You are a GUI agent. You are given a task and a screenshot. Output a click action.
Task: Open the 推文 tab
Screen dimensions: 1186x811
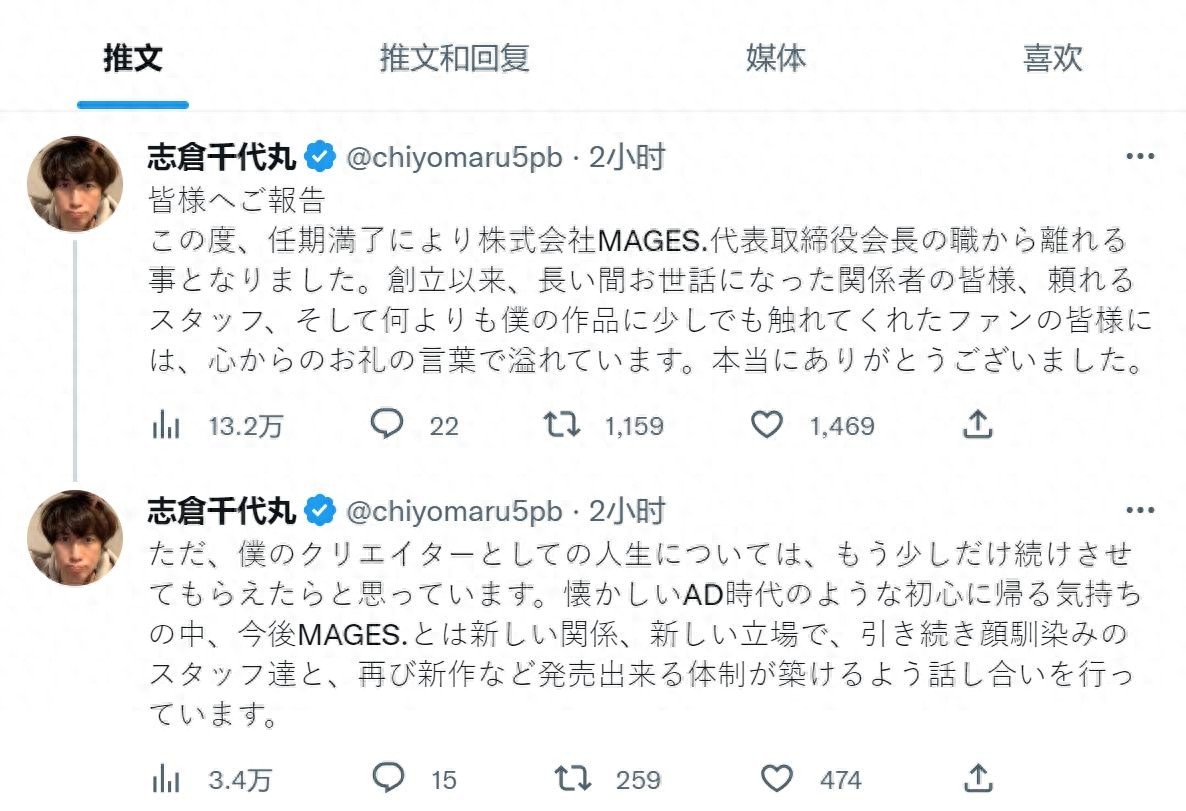(x=132, y=59)
